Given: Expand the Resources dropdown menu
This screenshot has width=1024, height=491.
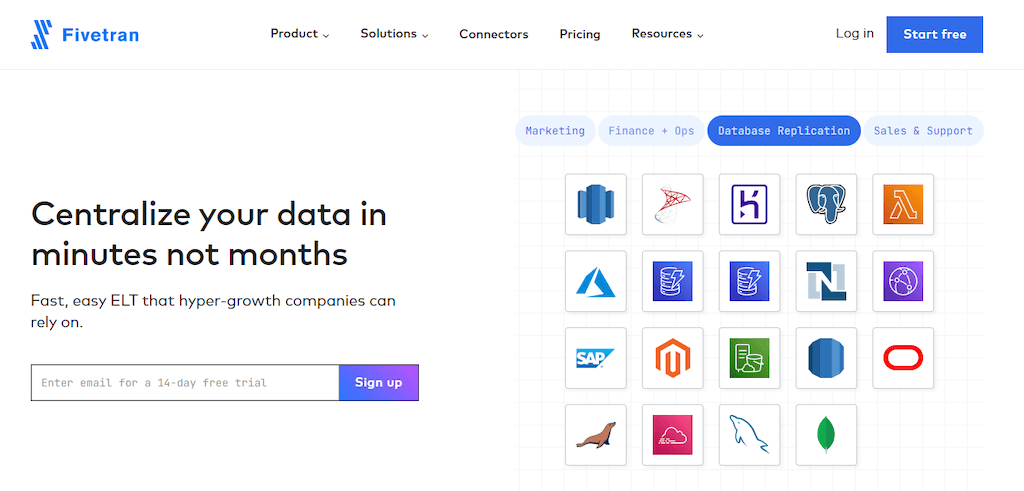Looking at the screenshot, I should coord(667,34).
